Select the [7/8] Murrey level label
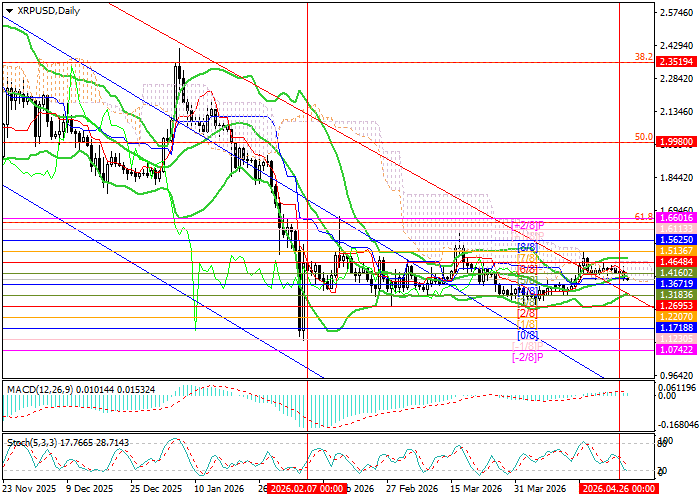 tap(528, 258)
